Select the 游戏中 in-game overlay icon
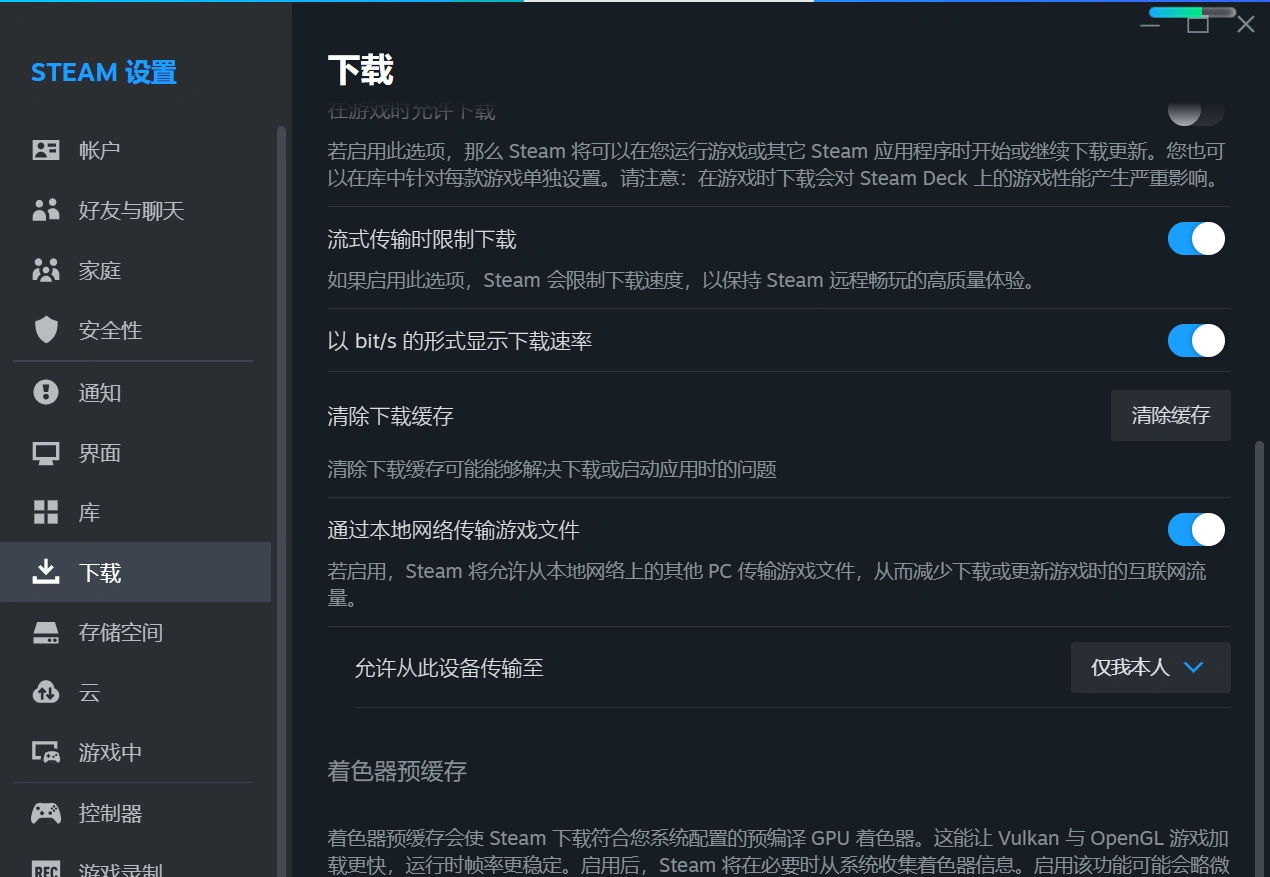This screenshot has height=877, width=1270. (x=46, y=752)
